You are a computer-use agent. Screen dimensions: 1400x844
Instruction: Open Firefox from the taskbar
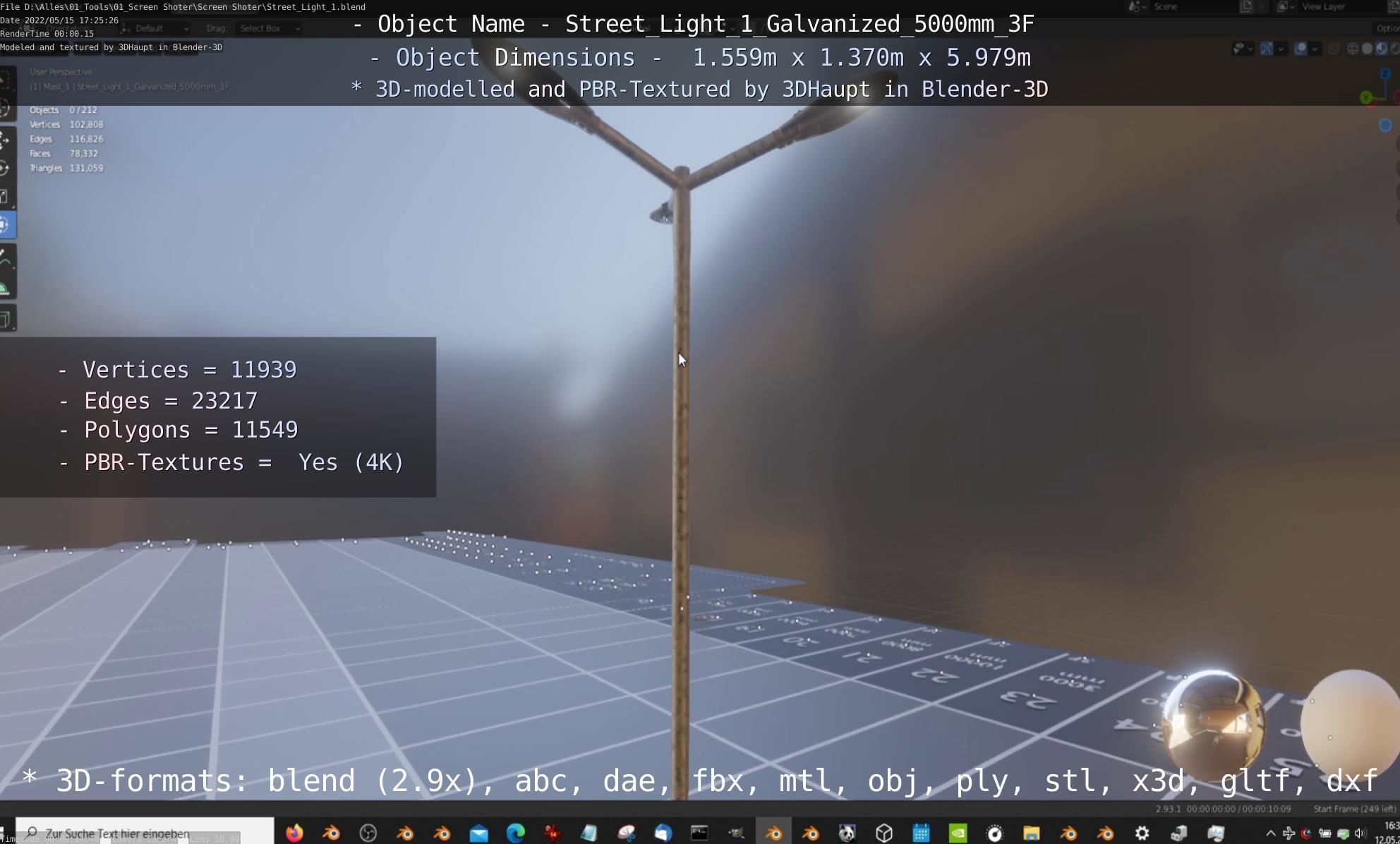pos(294,833)
